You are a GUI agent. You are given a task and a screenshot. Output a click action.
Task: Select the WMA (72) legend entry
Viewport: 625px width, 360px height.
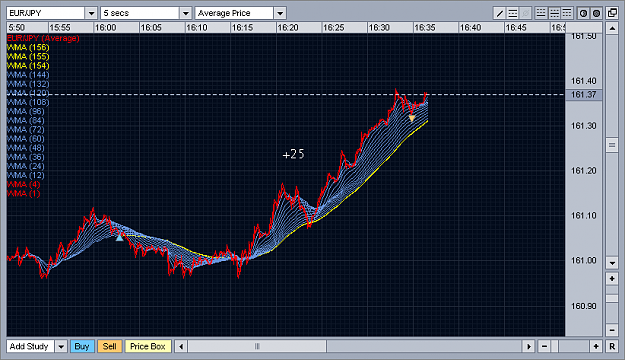tap(26, 130)
